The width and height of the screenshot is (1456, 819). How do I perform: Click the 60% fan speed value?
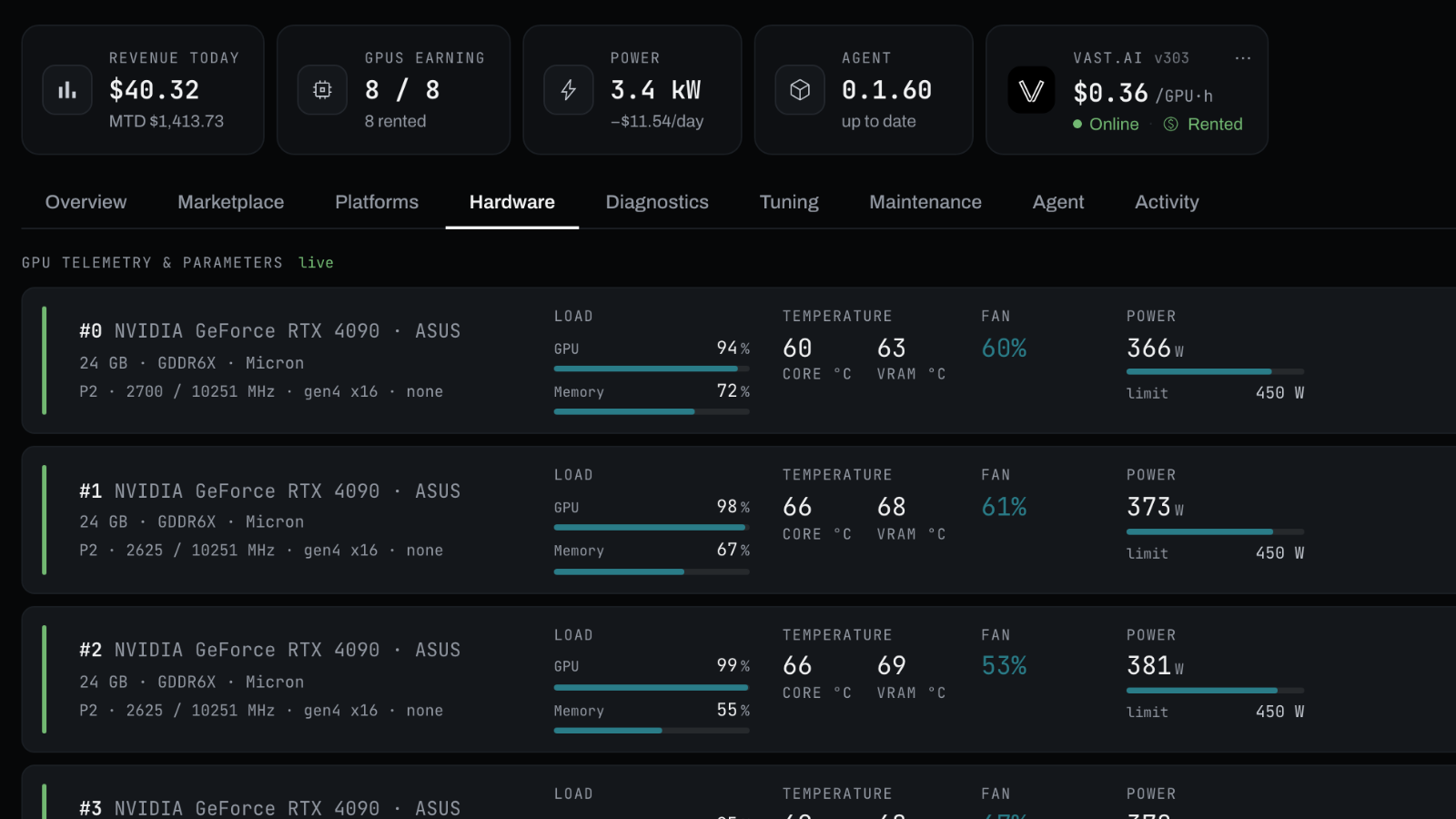click(1004, 349)
